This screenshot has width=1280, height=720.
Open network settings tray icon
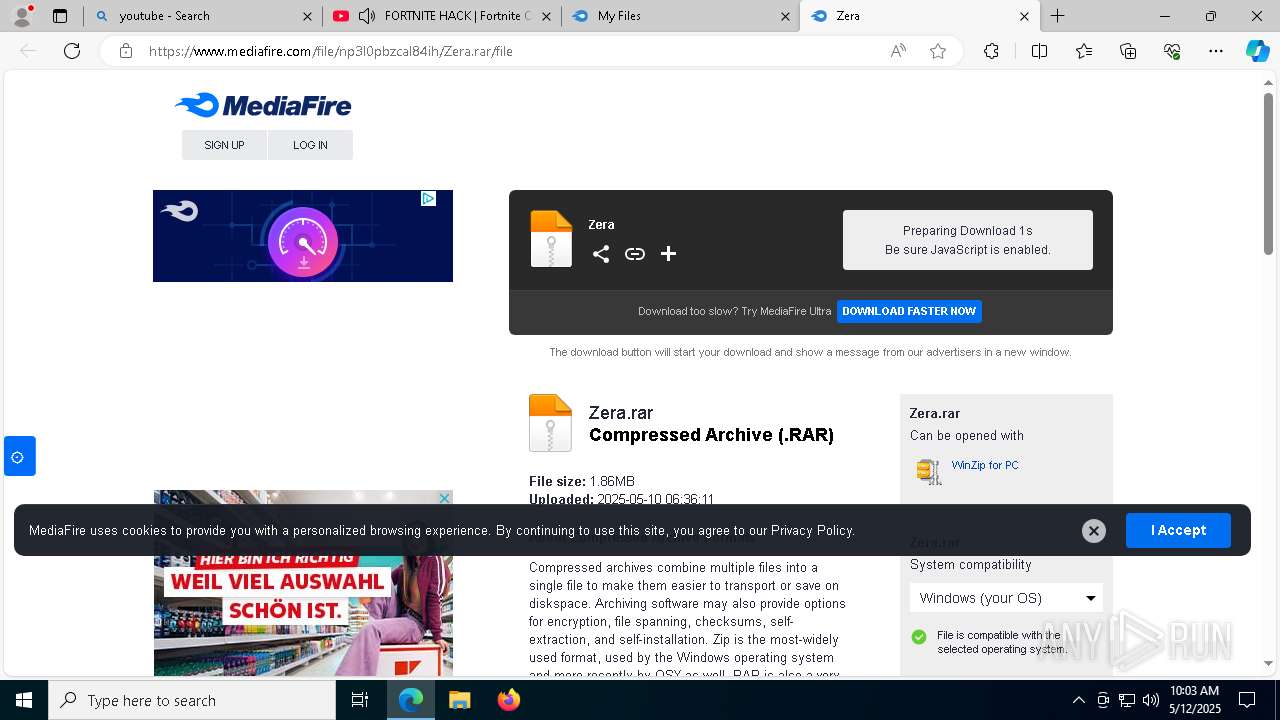pos(1127,700)
